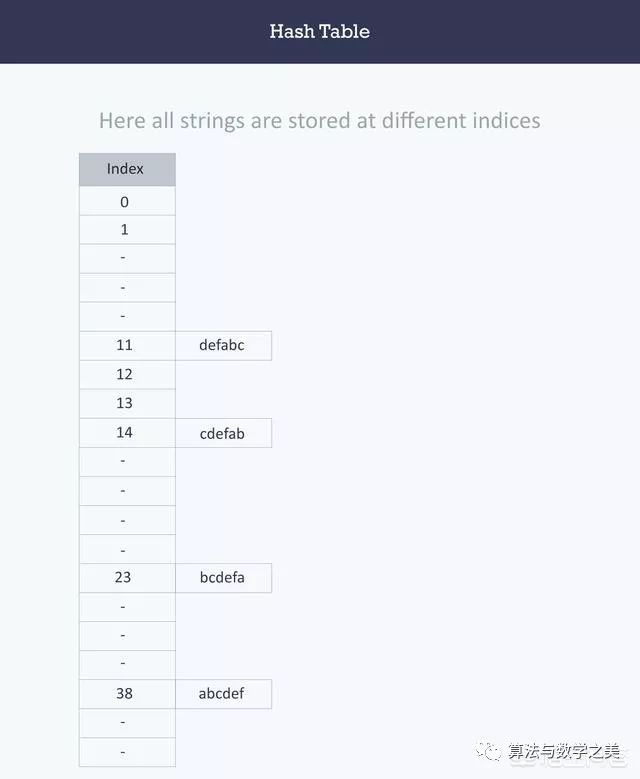Click the bcdefa string cell
640x779 pixels.
point(222,577)
